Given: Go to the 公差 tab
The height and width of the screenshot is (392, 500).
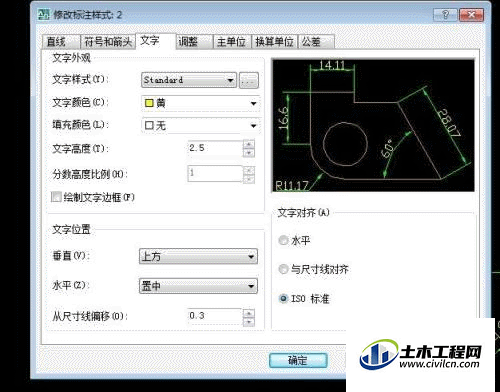Looking at the screenshot, I should click(x=316, y=42).
